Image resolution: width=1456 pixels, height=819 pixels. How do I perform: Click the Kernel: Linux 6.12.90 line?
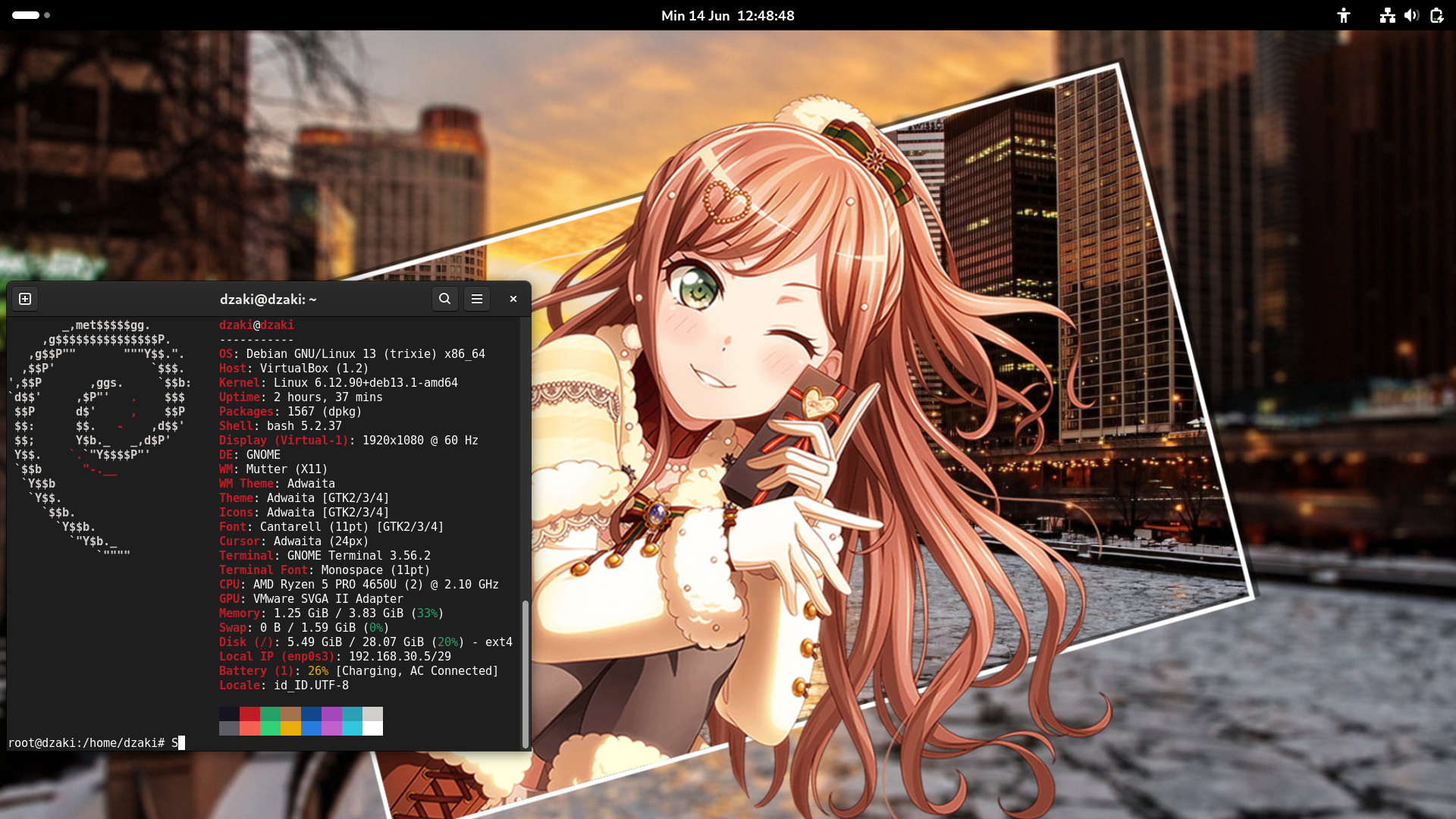338,383
